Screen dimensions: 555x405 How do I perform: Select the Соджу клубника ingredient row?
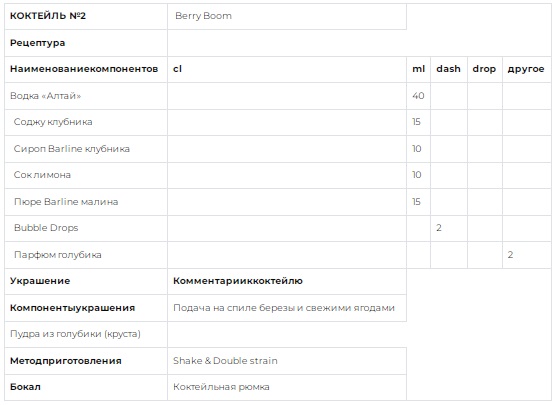278,122
